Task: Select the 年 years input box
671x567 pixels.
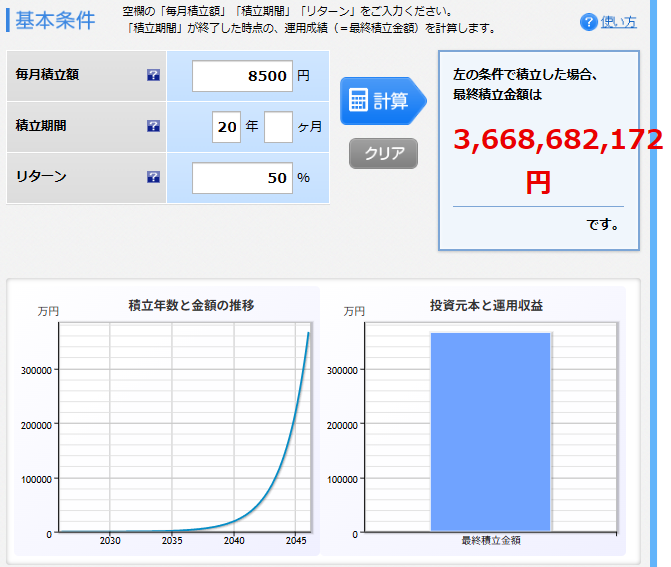Action: point(227,127)
